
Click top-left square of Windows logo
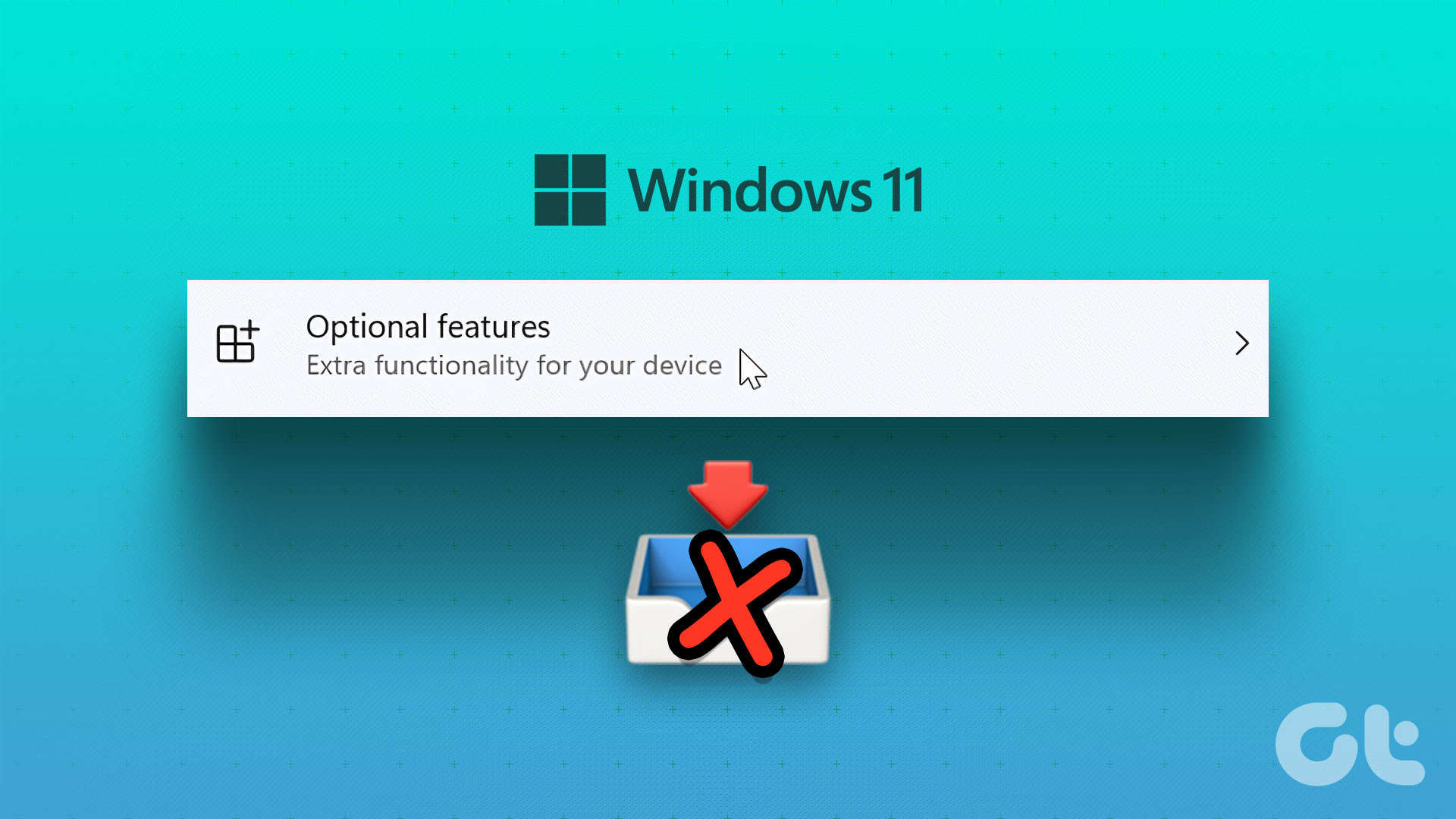pos(551,171)
